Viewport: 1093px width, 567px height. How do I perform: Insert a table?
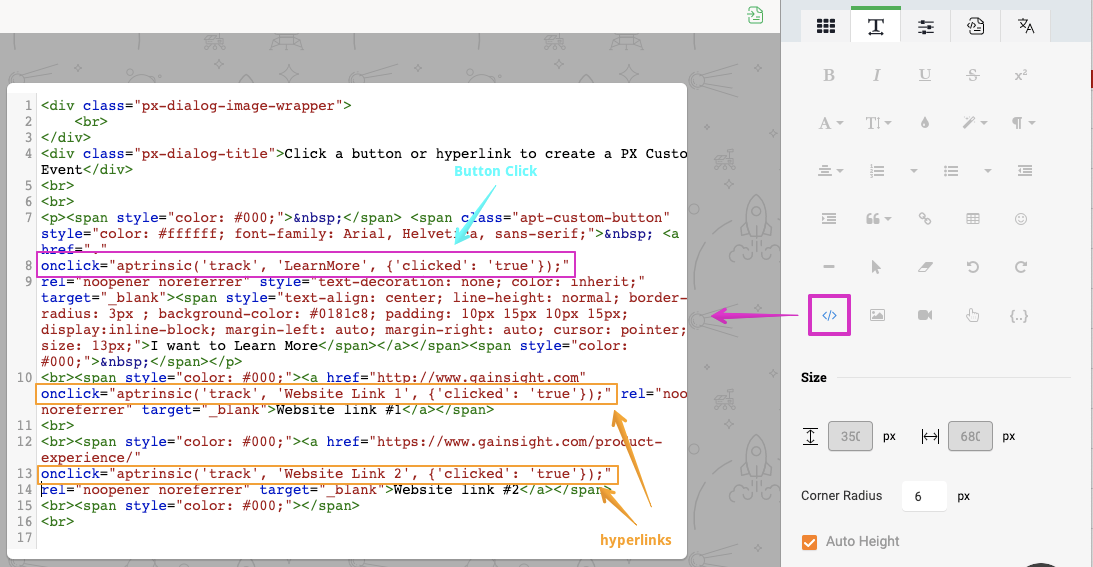point(973,219)
